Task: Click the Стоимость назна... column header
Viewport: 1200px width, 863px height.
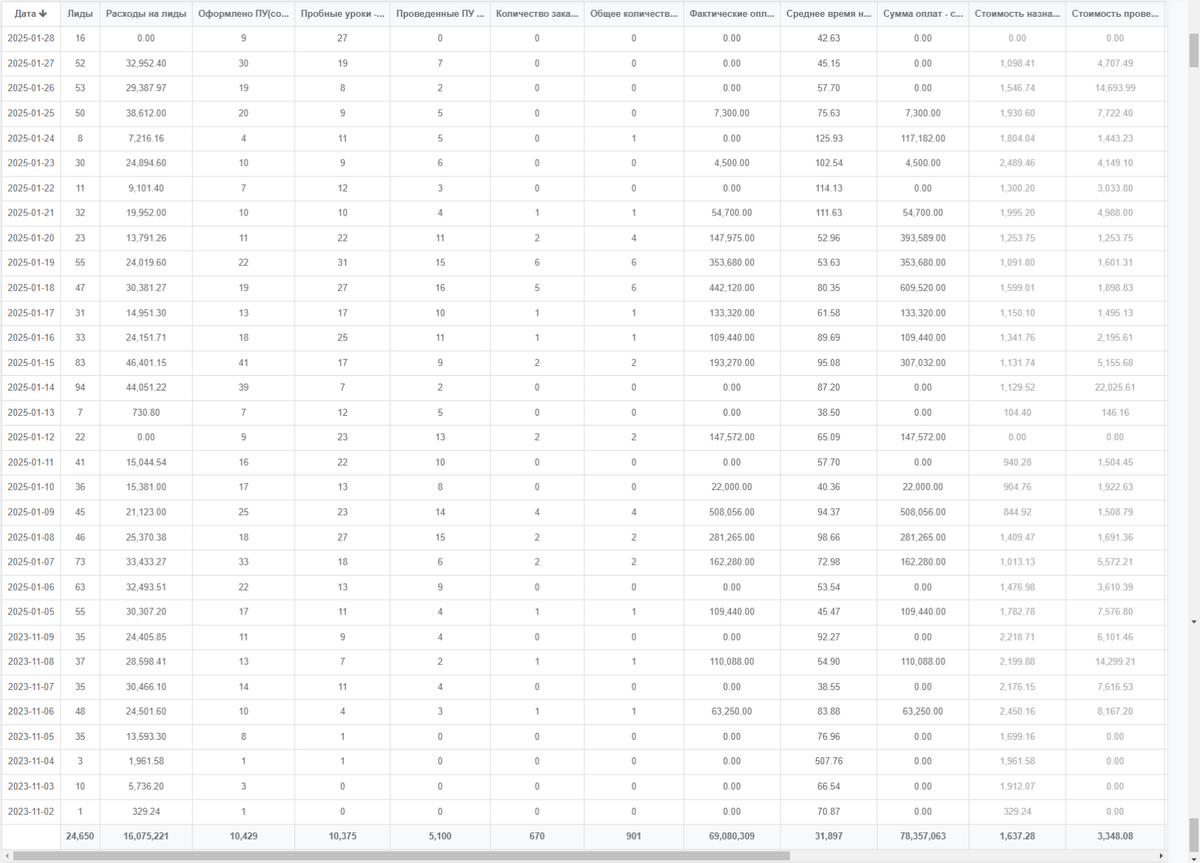Action: point(1017,14)
